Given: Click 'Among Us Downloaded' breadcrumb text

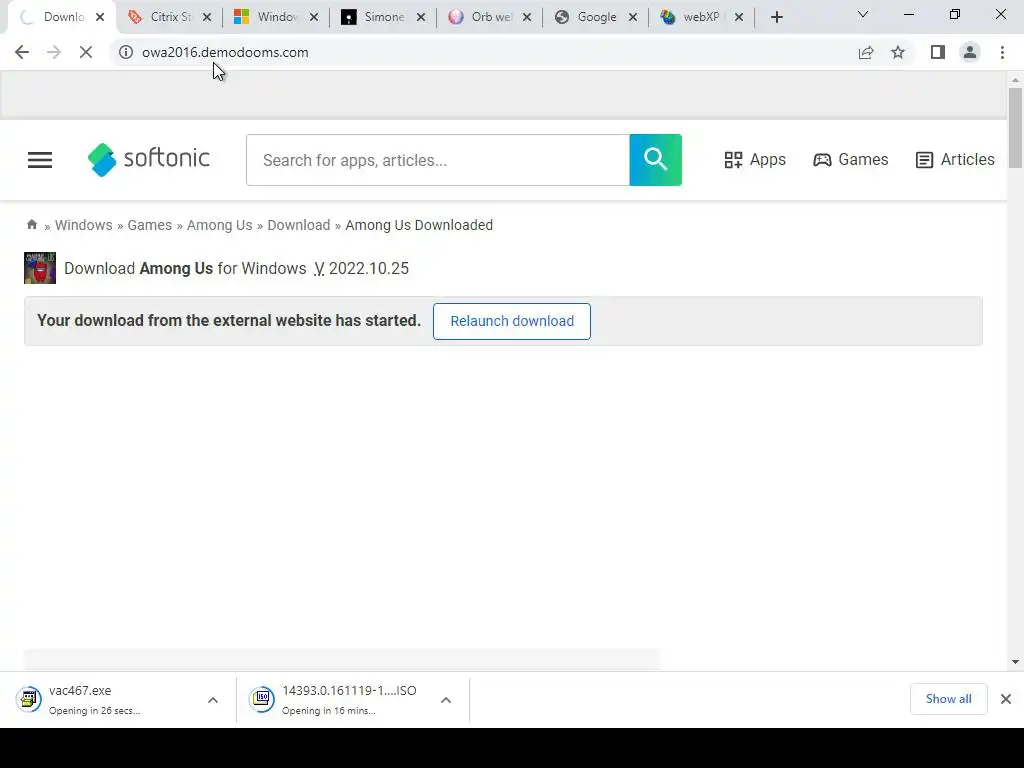Looking at the screenshot, I should click(x=419, y=225).
